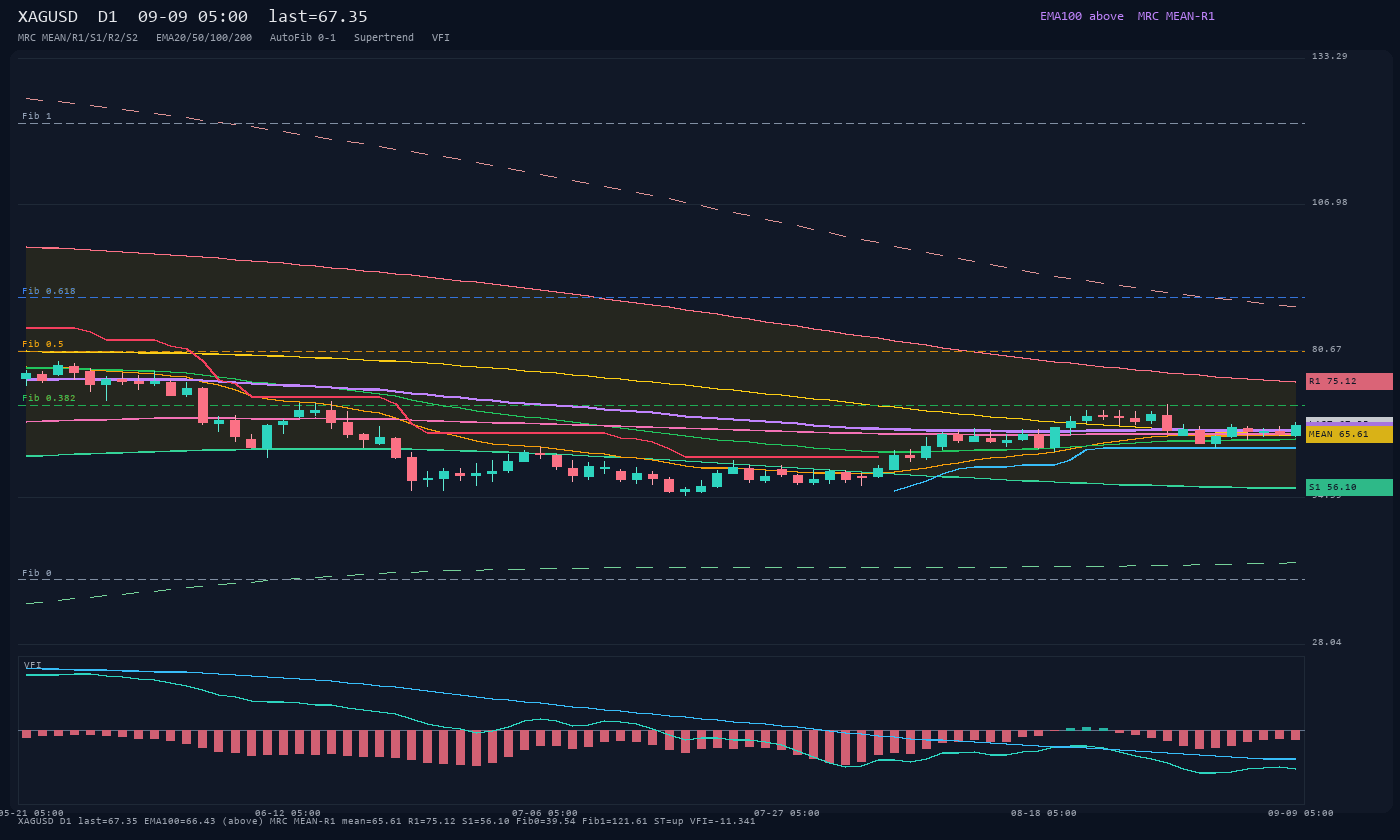This screenshot has height=840, width=1400.
Task: Click the 106.98 price axis label
Action: (x=1330, y=202)
